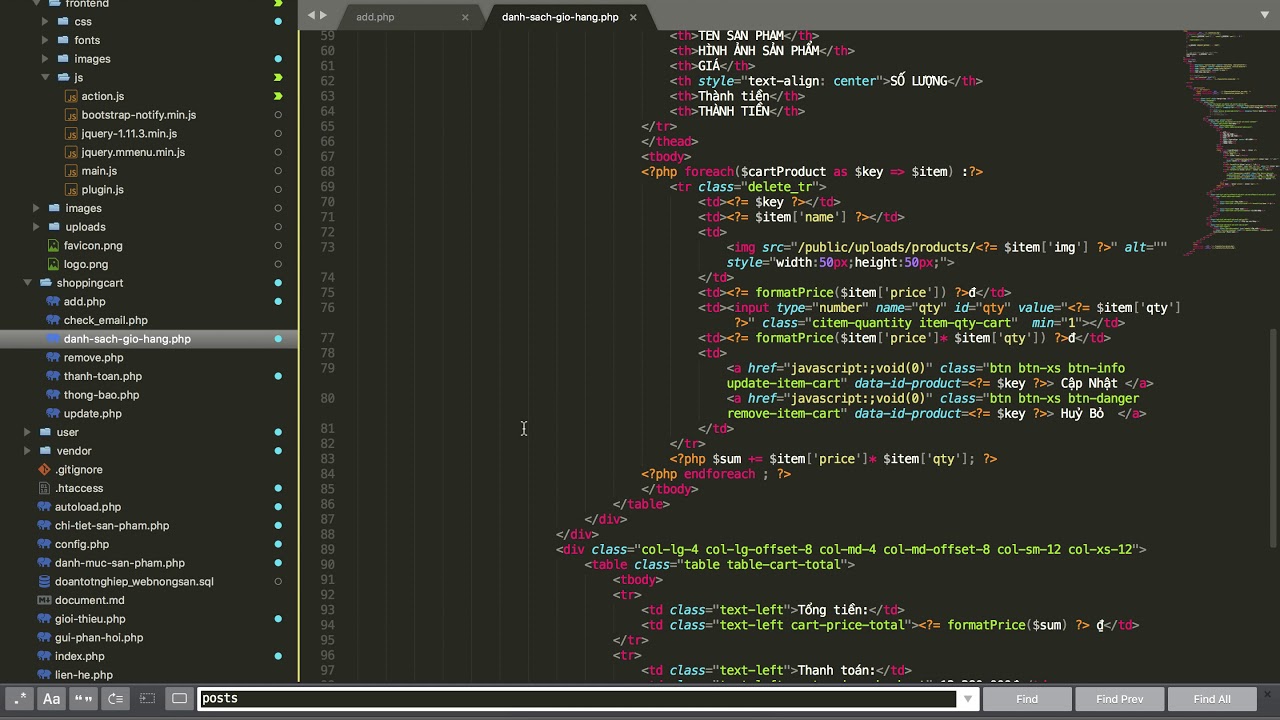
Task: Collapse the js folder
Action: [x=45, y=78]
